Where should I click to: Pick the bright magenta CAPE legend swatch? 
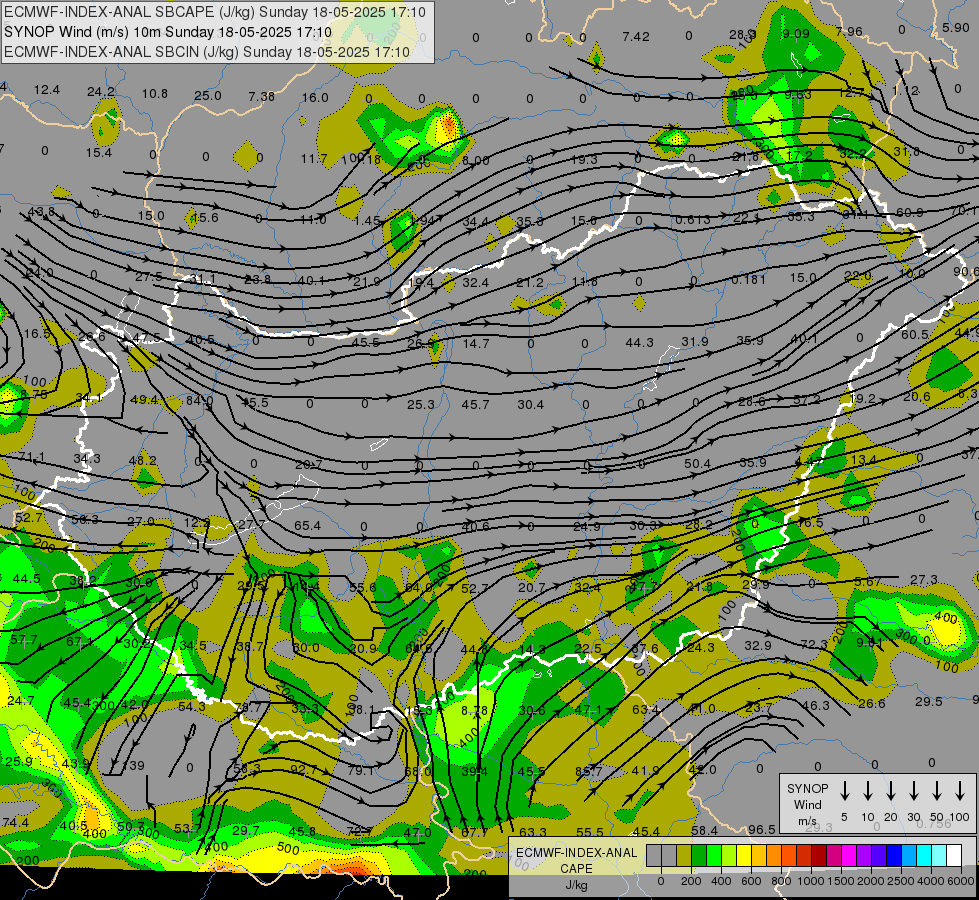(849, 856)
